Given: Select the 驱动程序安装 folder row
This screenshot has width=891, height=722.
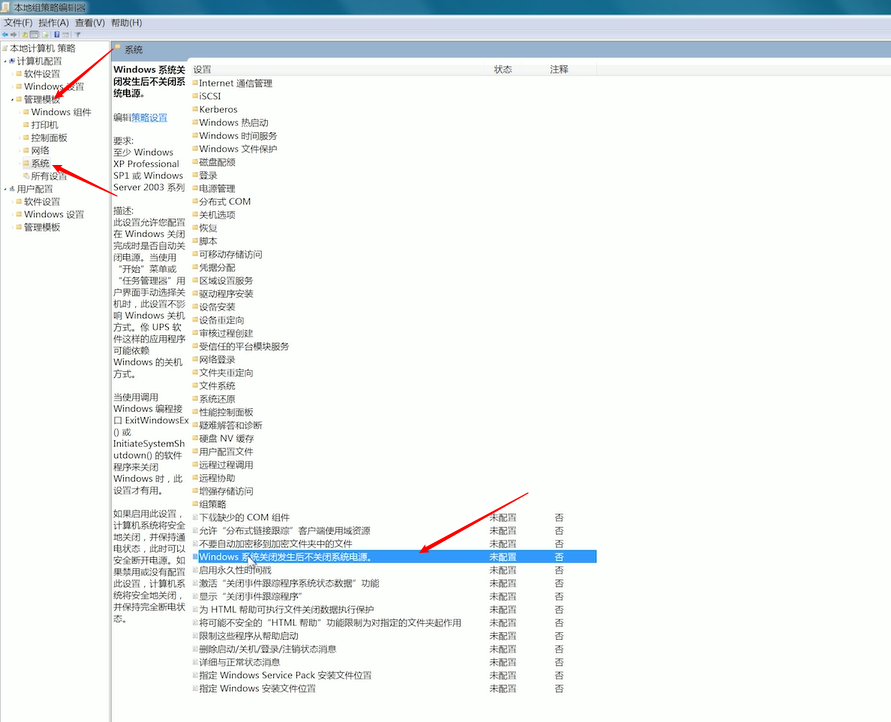Looking at the screenshot, I should (226, 294).
